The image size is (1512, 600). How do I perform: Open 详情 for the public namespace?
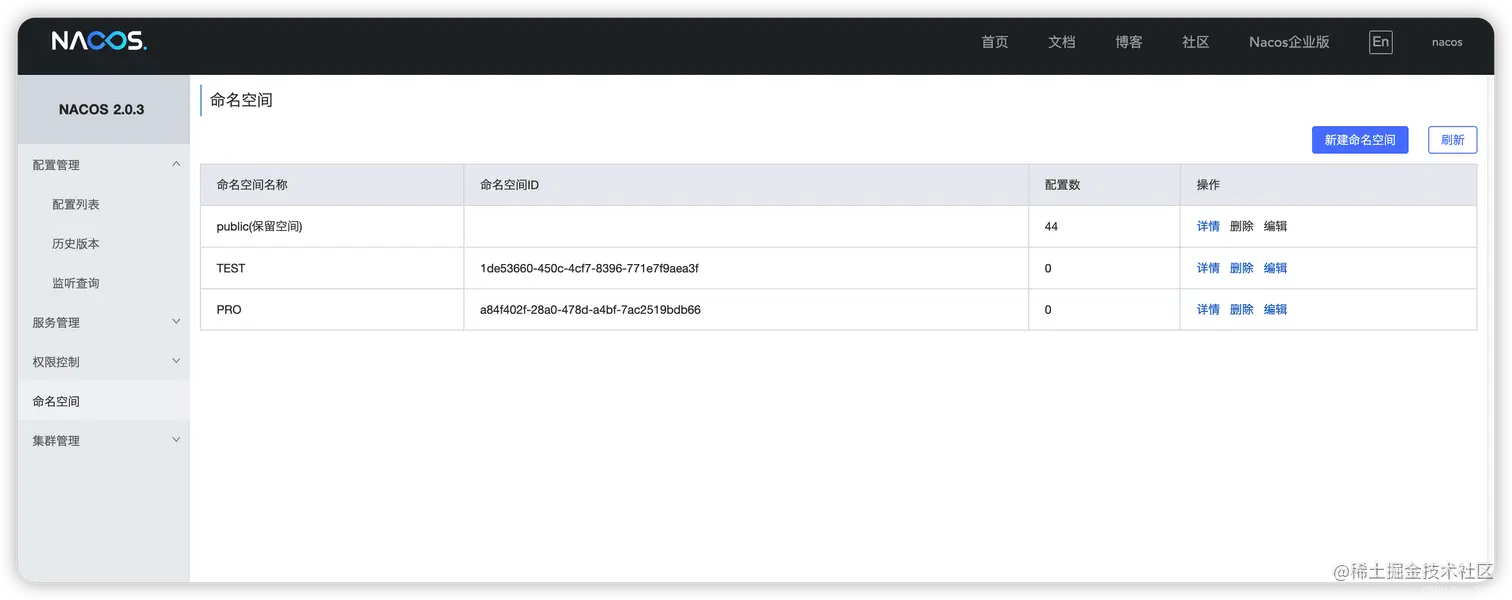point(1208,227)
